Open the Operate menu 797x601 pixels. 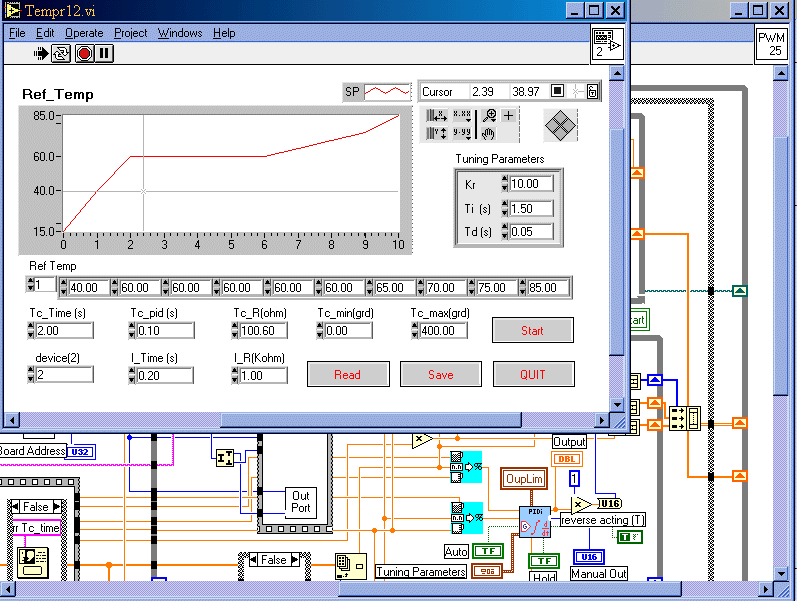point(84,33)
